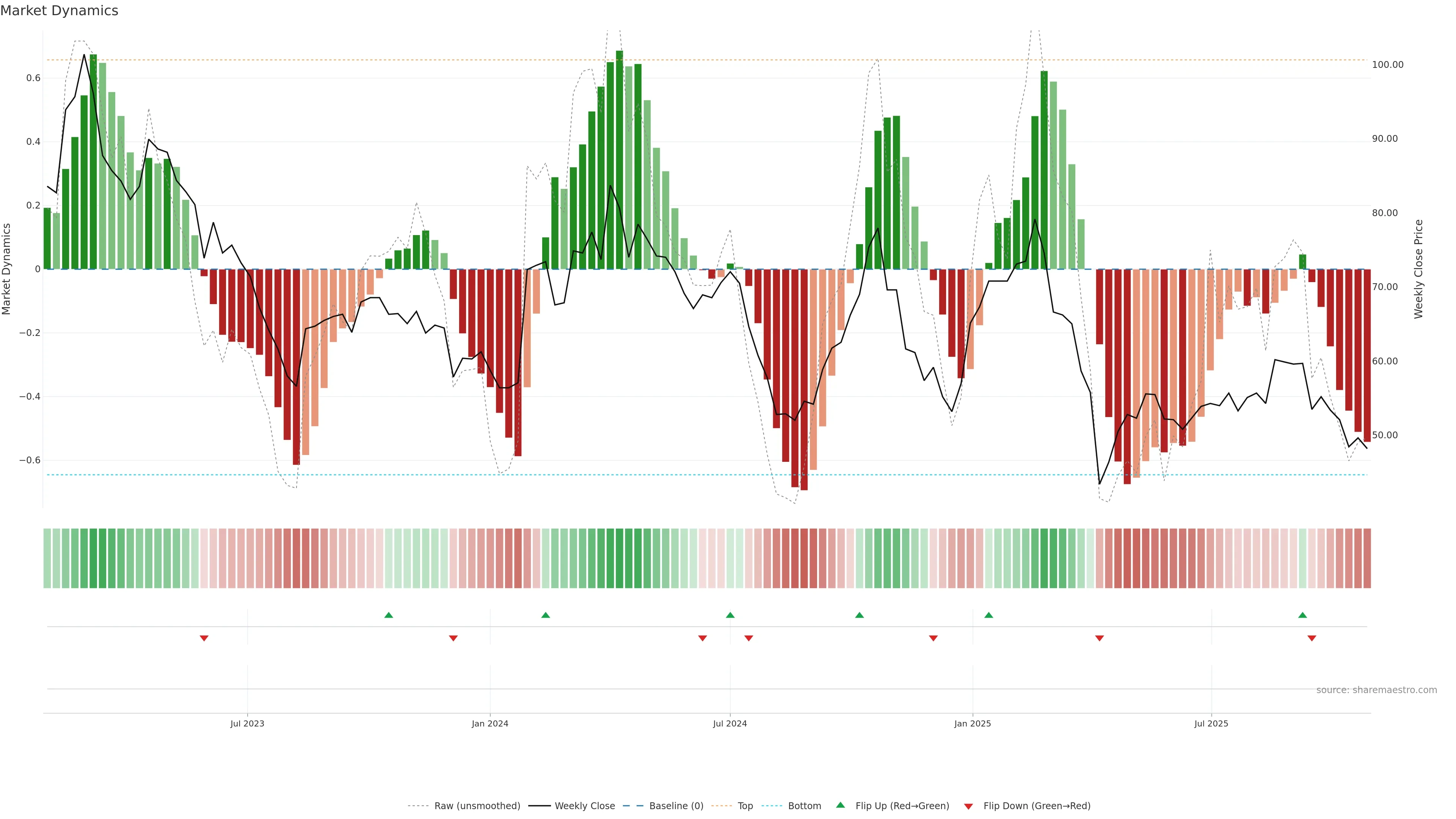Click the Market Dynamics chart title
The width and height of the screenshot is (1456, 819).
(x=60, y=11)
